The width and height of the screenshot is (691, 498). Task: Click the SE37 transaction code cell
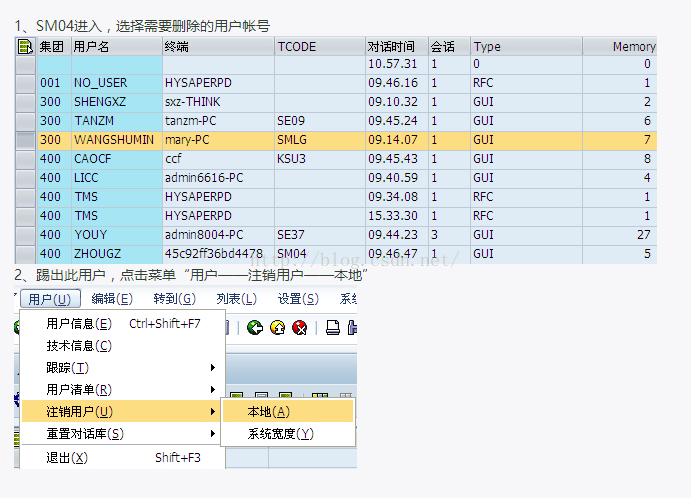319,235
